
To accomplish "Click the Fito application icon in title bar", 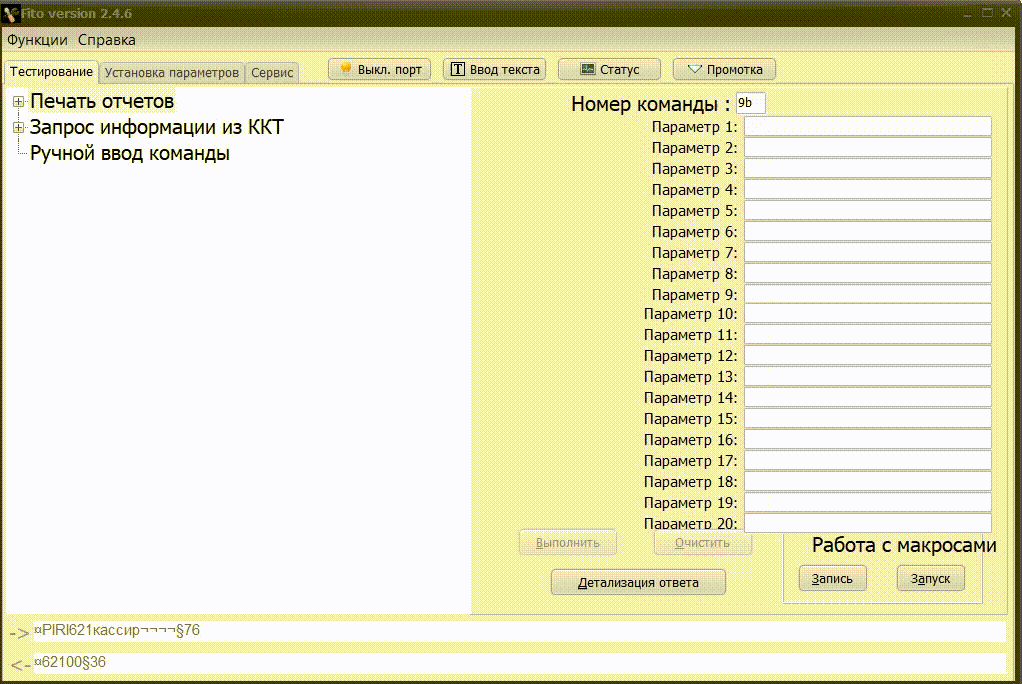I will (x=12, y=13).
